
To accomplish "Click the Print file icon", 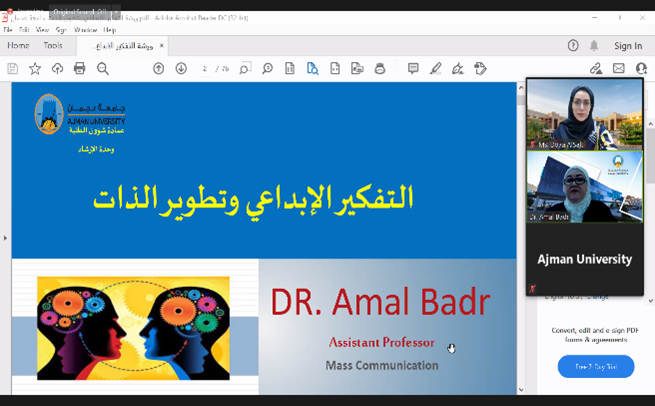I will pyautogui.click(x=80, y=69).
